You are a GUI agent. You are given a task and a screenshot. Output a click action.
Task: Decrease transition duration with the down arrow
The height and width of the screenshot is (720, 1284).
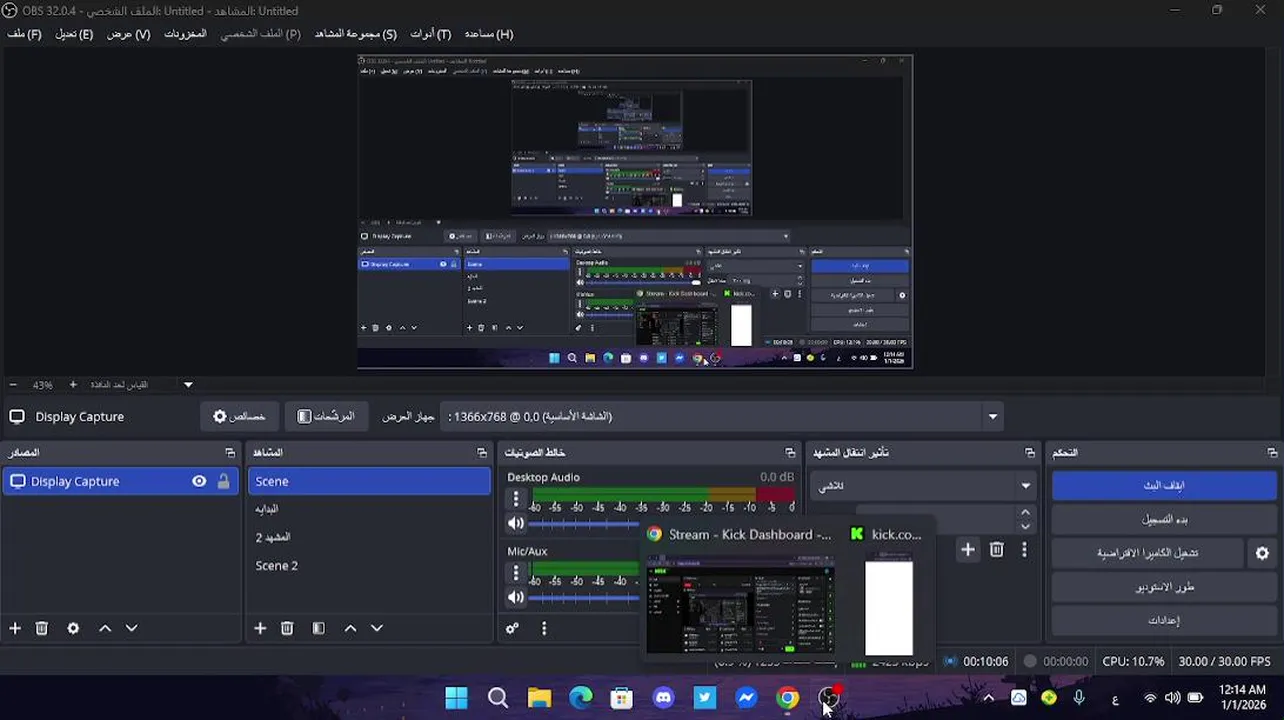click(x=1025, y=526)
